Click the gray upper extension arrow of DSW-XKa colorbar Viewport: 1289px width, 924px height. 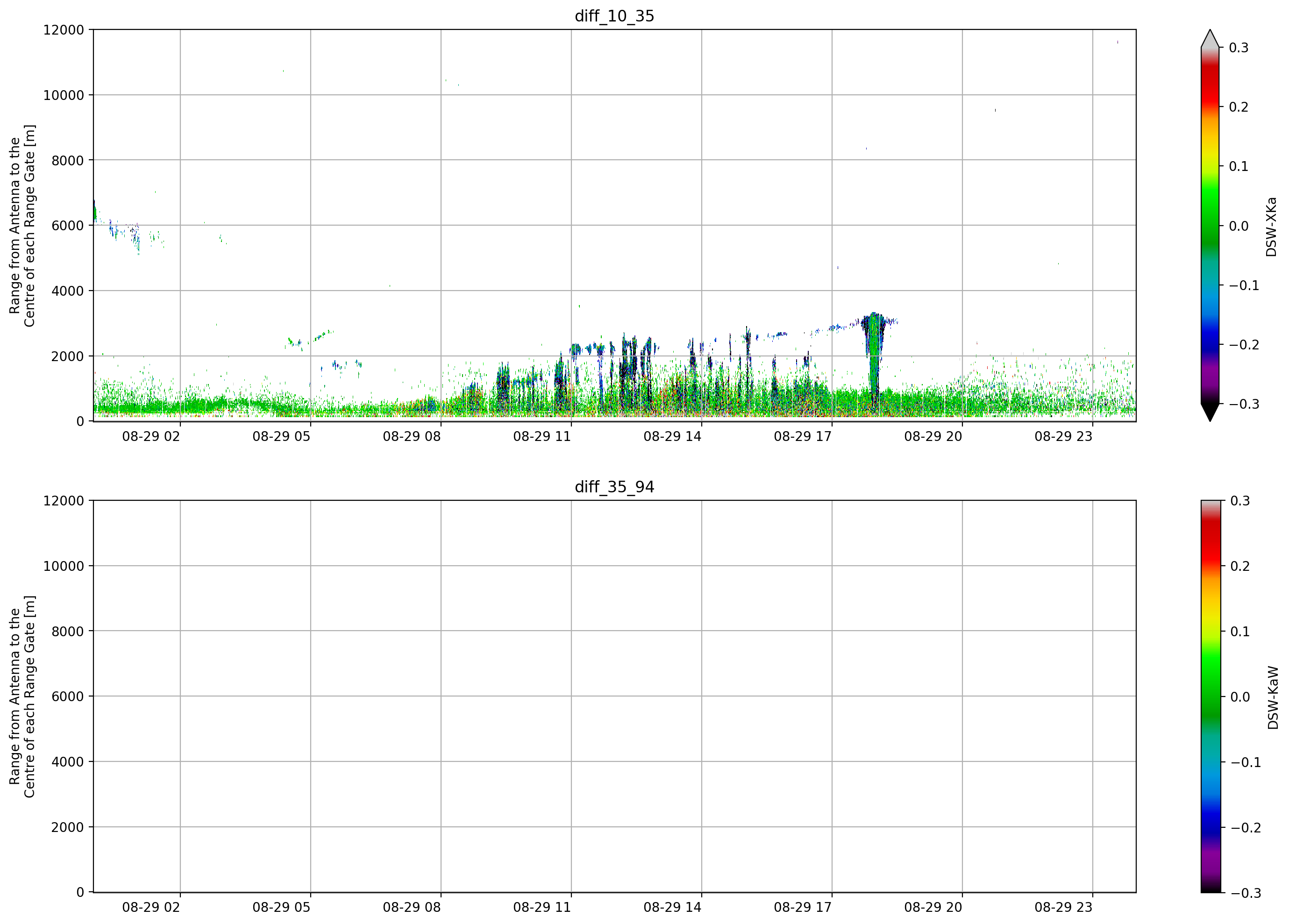coord(1210,39)
